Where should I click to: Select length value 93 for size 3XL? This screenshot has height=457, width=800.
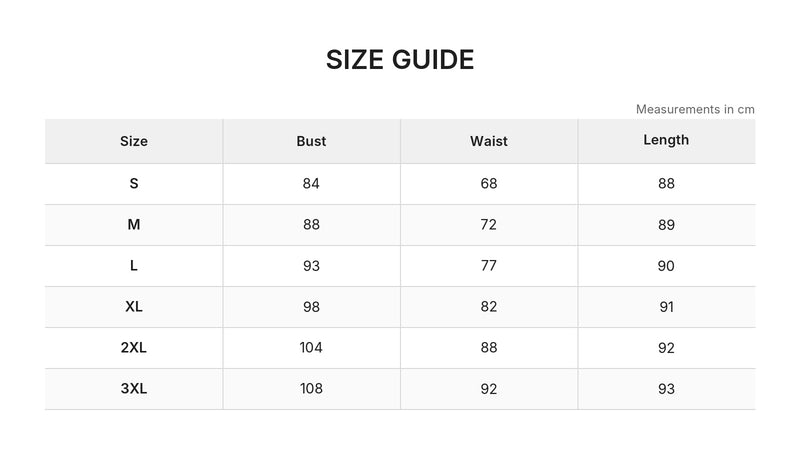click(666, 389)
